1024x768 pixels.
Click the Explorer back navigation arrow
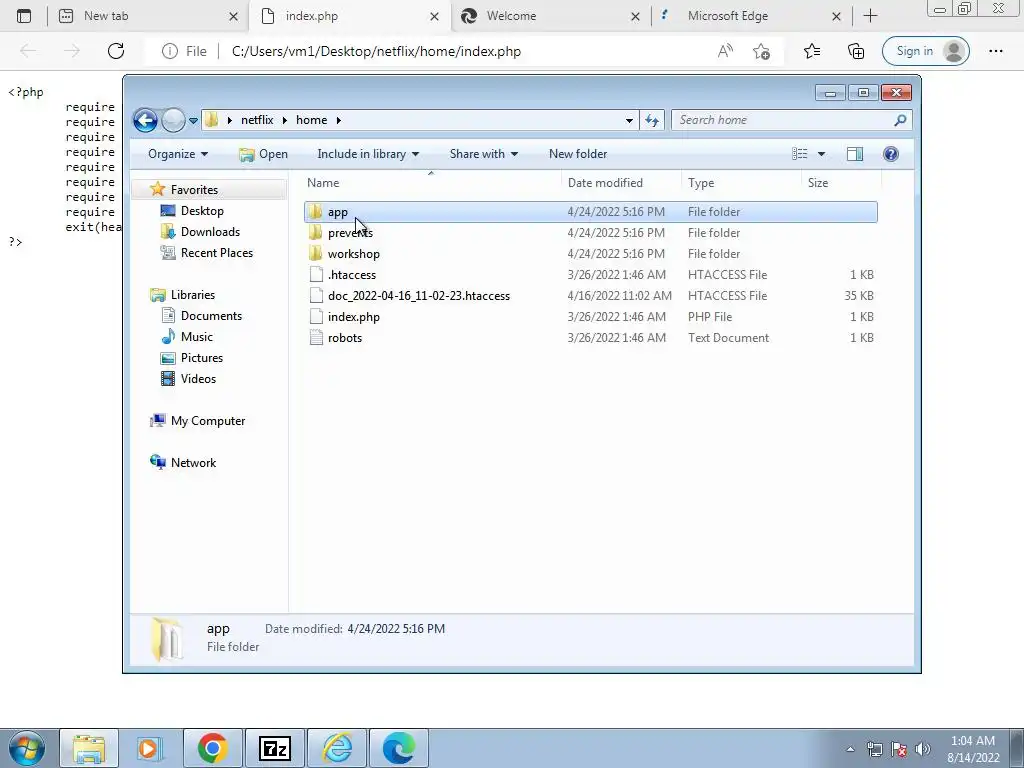click(145, 120)
